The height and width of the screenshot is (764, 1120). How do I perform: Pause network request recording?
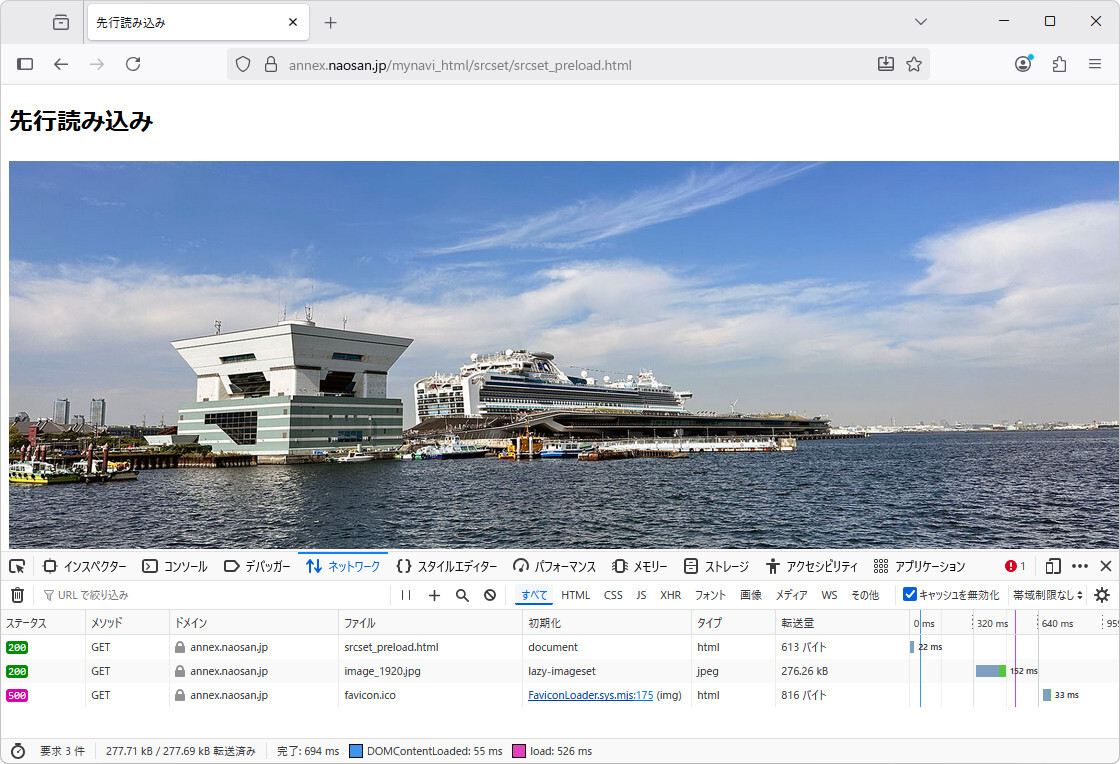pyautogui.click(x=406, y=595)
